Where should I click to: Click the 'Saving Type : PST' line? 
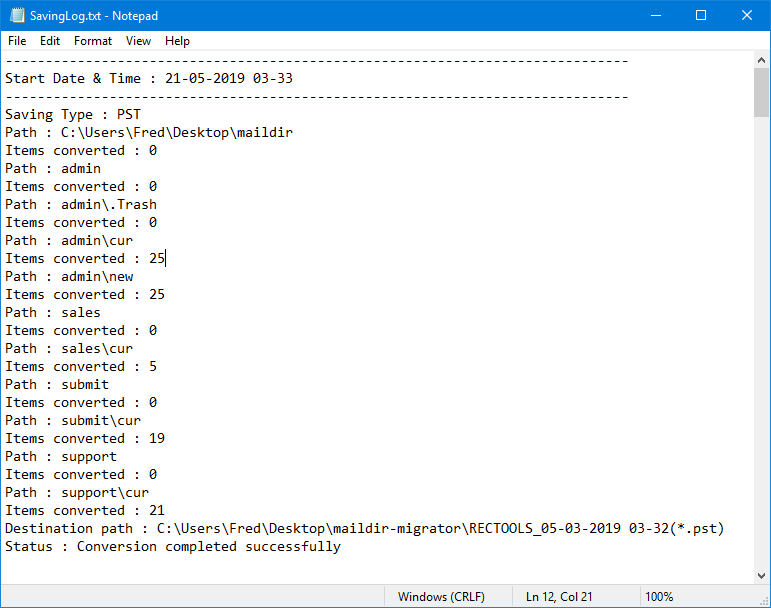[x=73, y=115]
